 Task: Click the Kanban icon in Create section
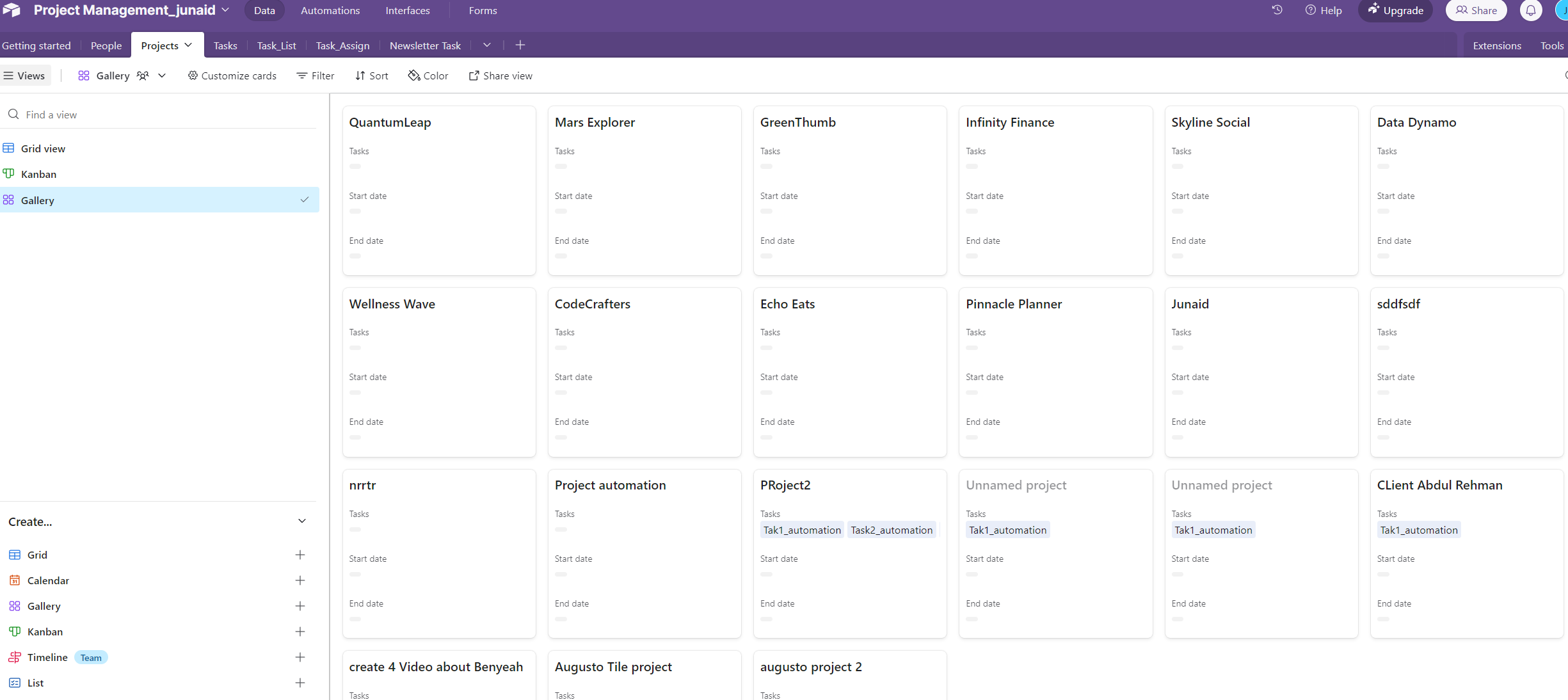pos(15,632)
